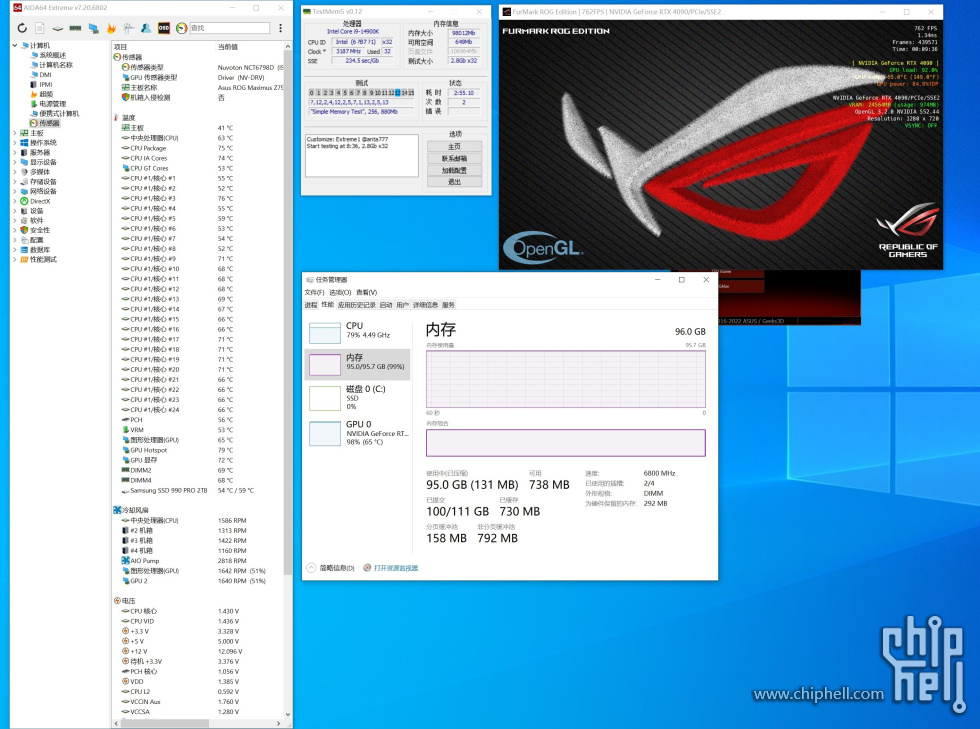This screenshot has height=729, width=980.
Task: Expand the 性能测试 tree node
Action: pyautogui.click(x=15, y=259)
